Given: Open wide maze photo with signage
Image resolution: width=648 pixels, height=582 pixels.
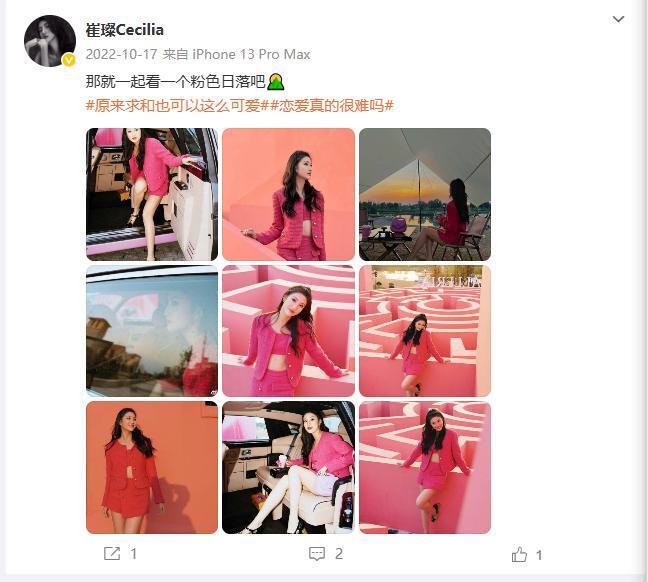Looking at the screenshot, I should tap(425, 331).
